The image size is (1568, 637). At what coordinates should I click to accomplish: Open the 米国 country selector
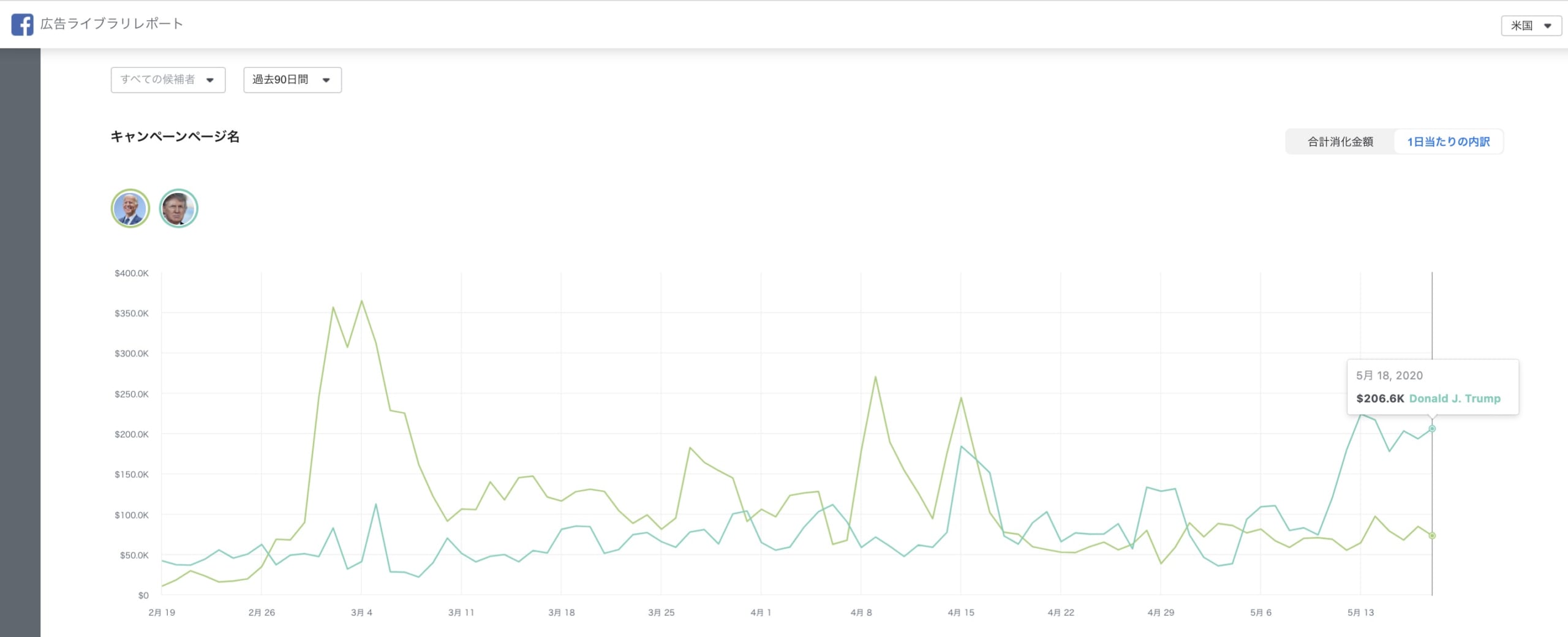click(x=1530, y=26)
